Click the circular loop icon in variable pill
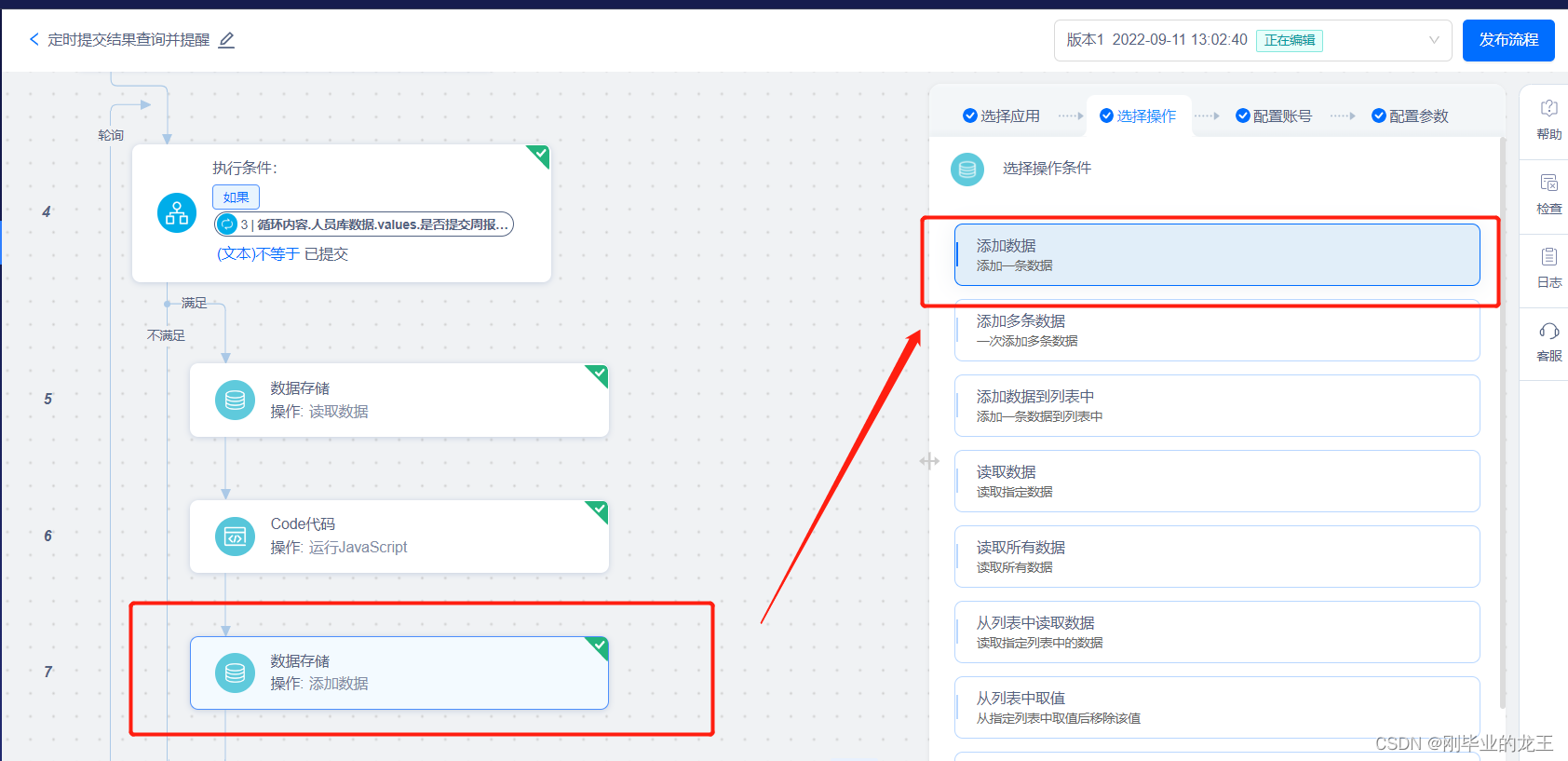The image size is (1568, 761). [x=227, y=224]
